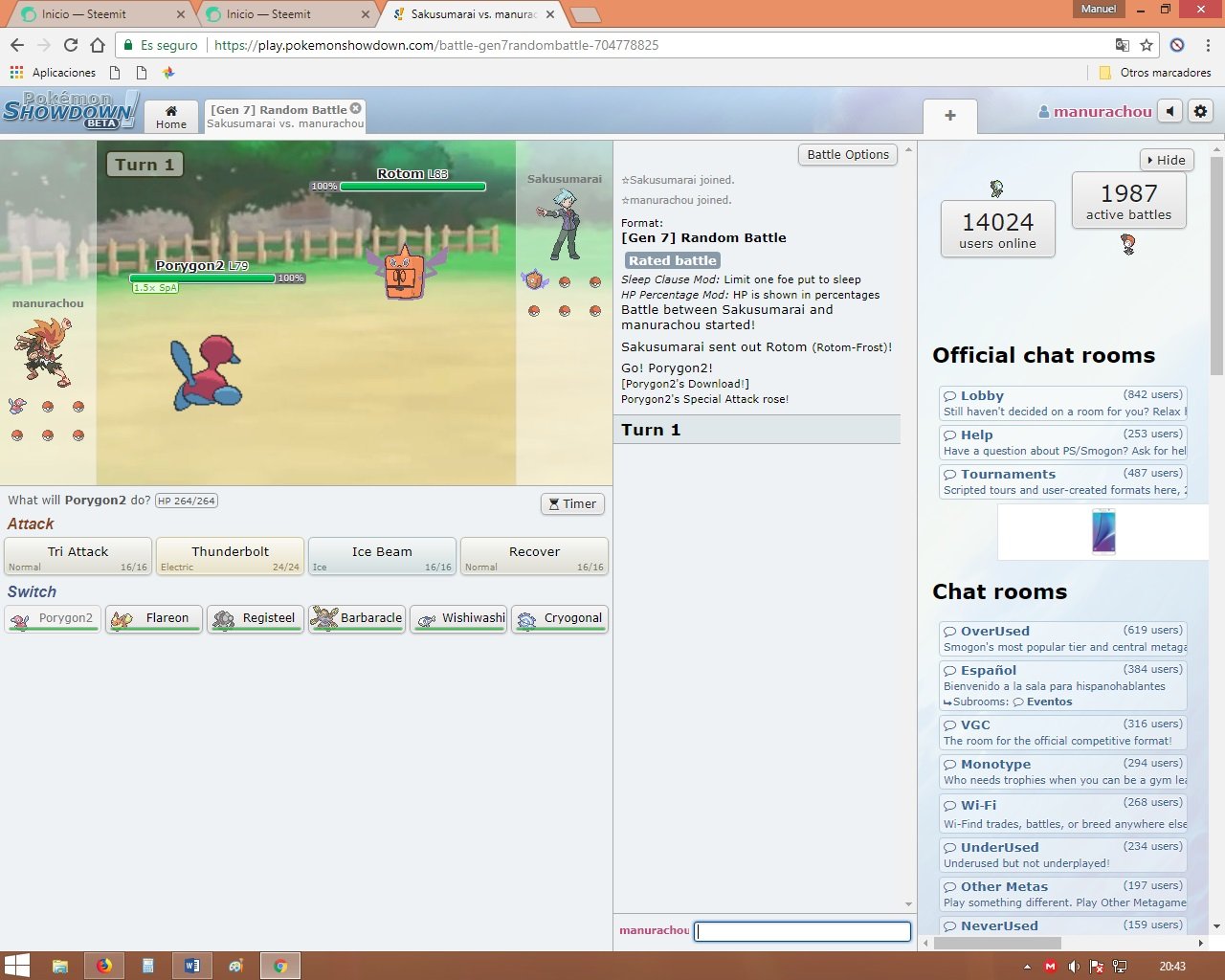
Task: Click Porygon2's HP bar
Action: (x=203, y=278)
